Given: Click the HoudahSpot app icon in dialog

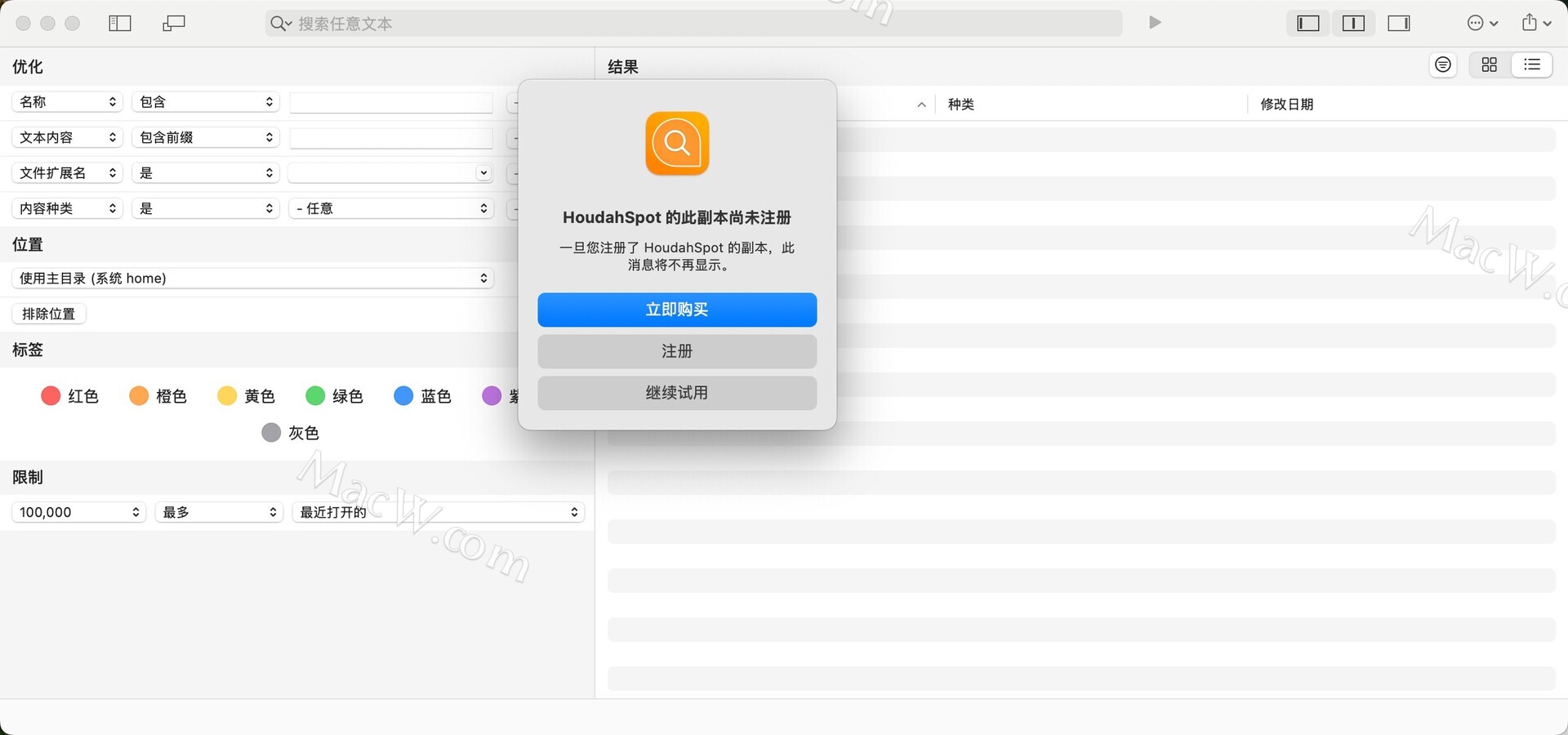Looking at the screenshot, I should (677, 144).
